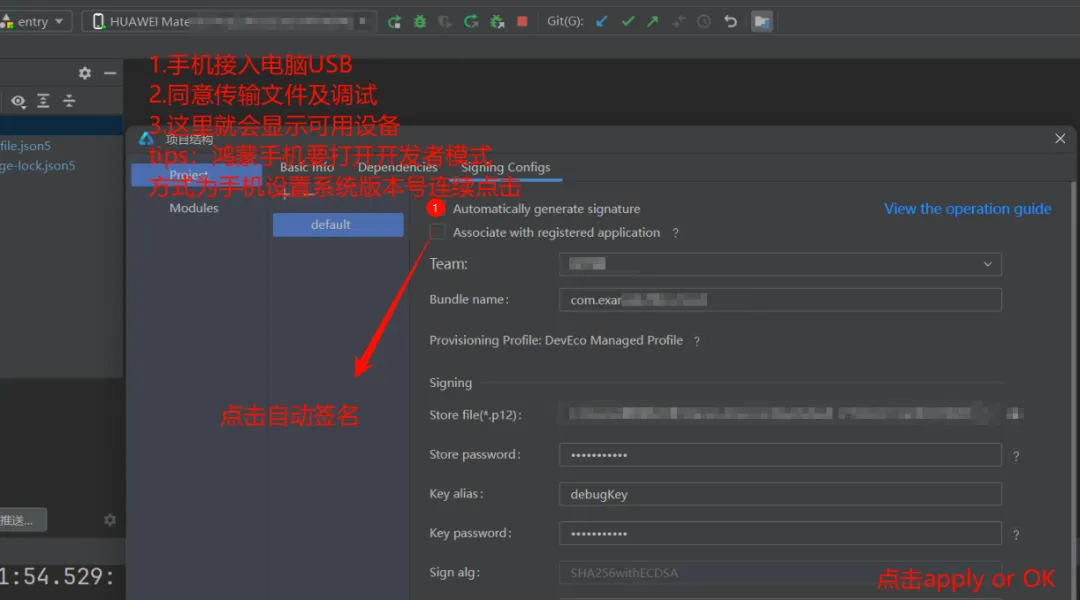
Task: Open the HUAWEI Mate device selector dropdown
Action: tap(229, 21)
